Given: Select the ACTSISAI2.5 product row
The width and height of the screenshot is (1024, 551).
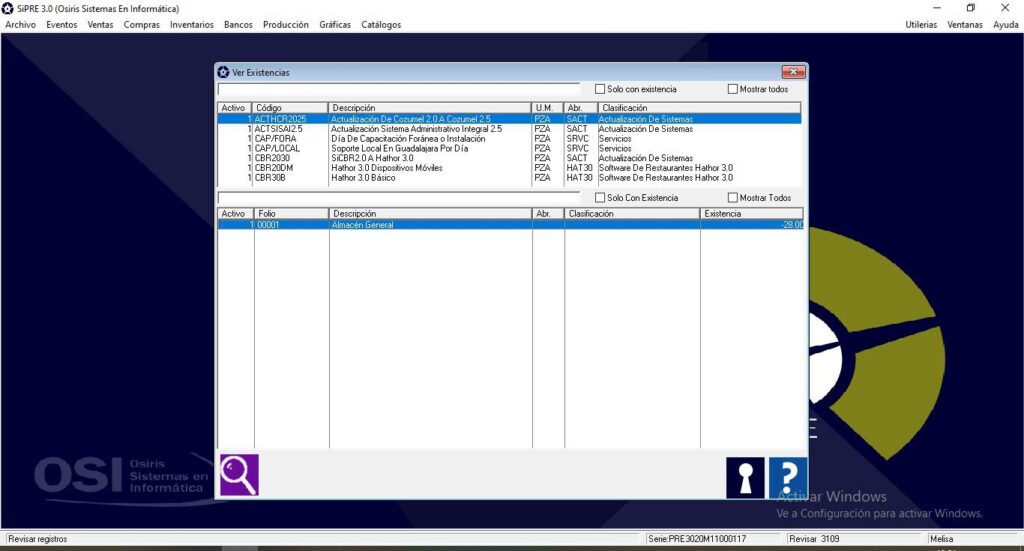Looking at the screenshot, I should pos(509,129).
